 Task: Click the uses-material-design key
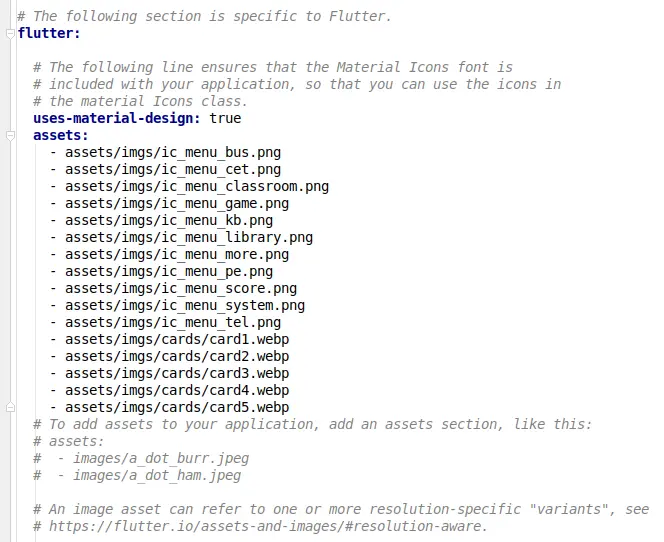116,118
